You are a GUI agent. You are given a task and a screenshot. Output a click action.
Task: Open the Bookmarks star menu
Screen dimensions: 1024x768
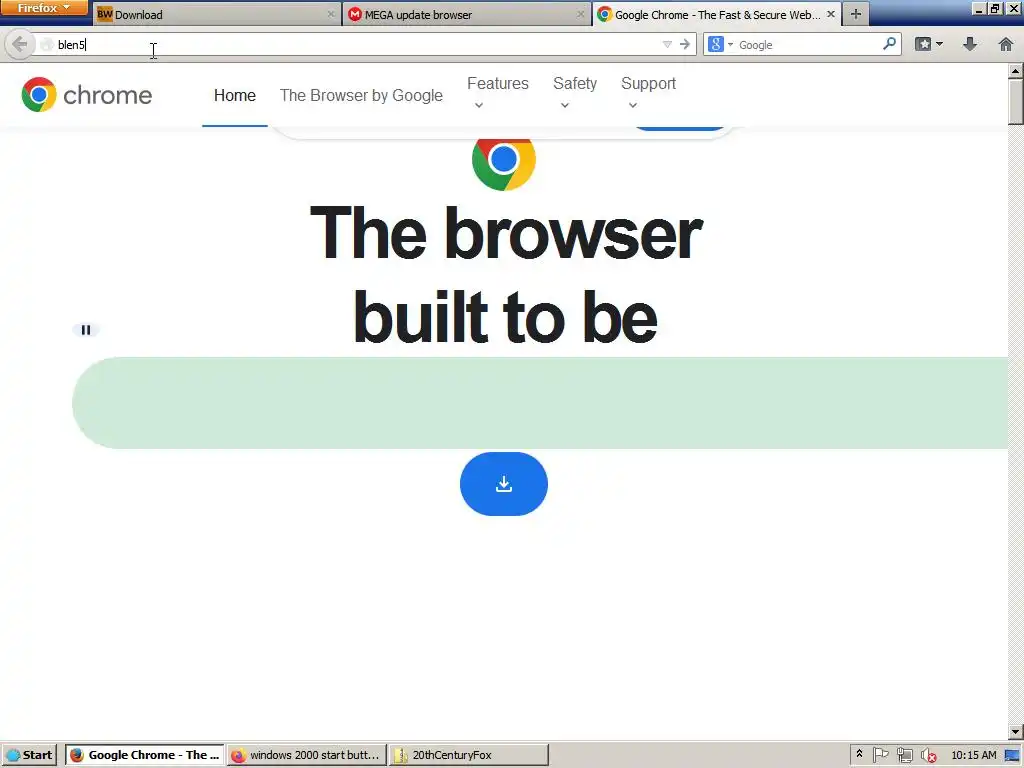point(929,44)
